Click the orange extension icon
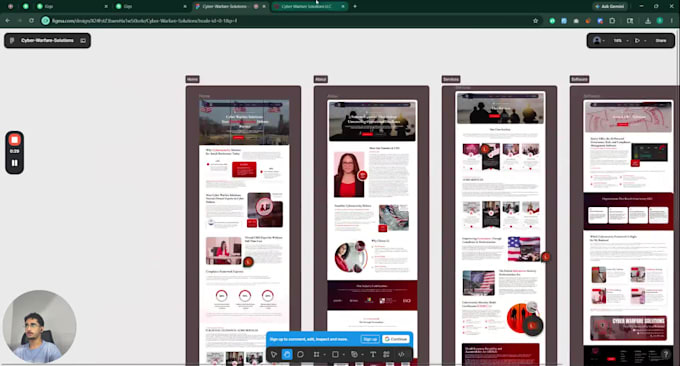 588,20
